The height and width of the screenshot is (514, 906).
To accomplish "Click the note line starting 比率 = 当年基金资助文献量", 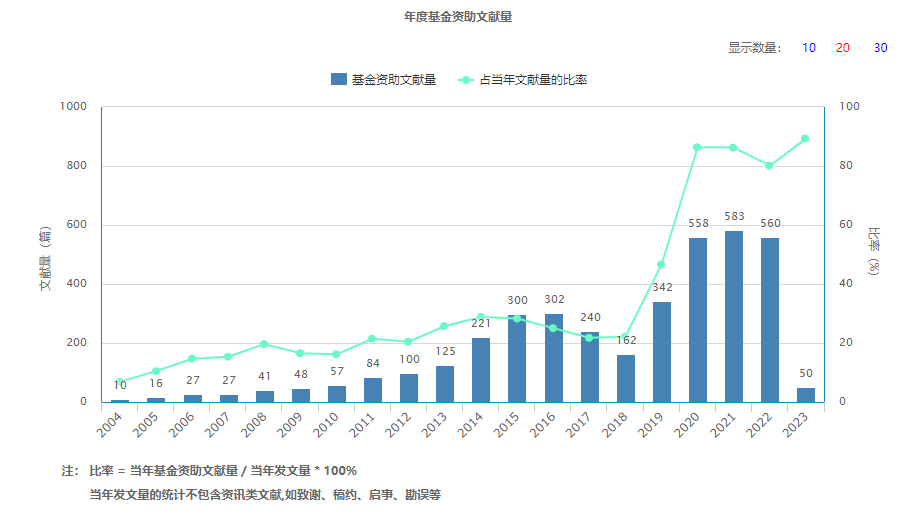I will pyautogui.click(x=222, y=471).
